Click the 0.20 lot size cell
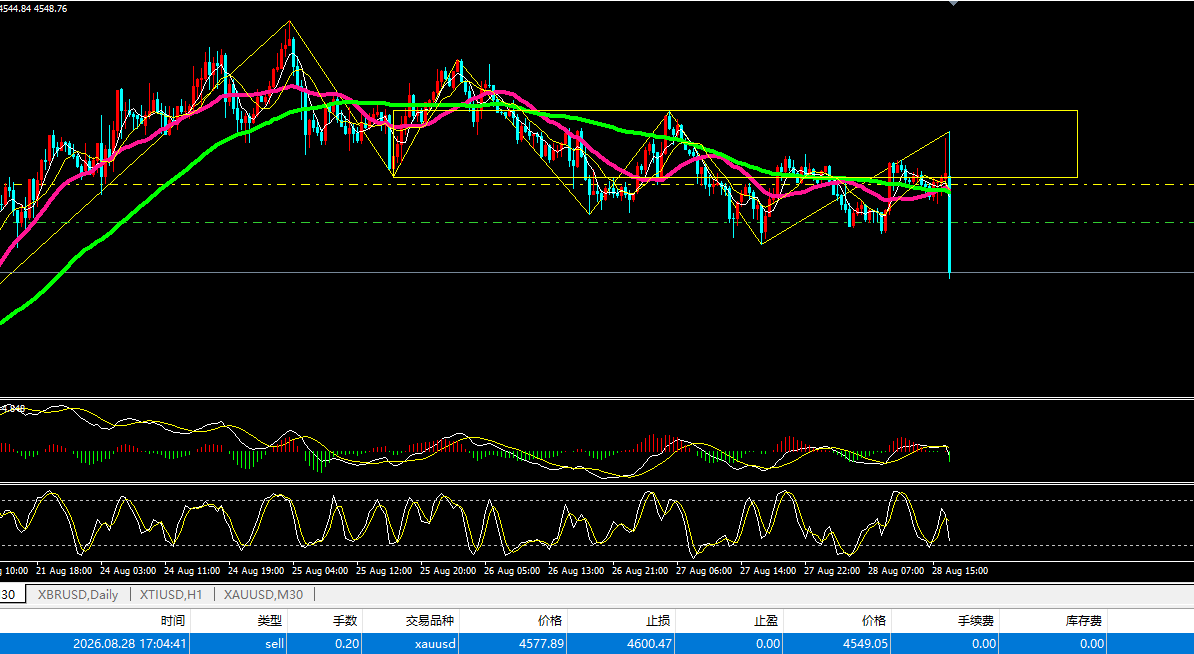The width and height of the screenshot is (1194, 654). (x=347, y=644)
